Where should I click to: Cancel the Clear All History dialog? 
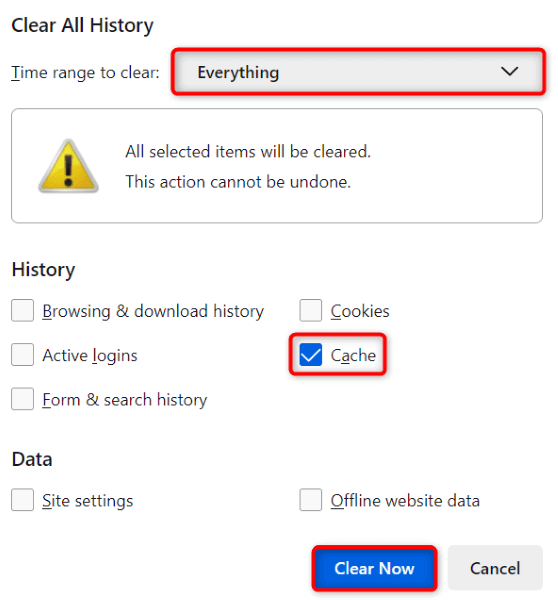[495, 568]
